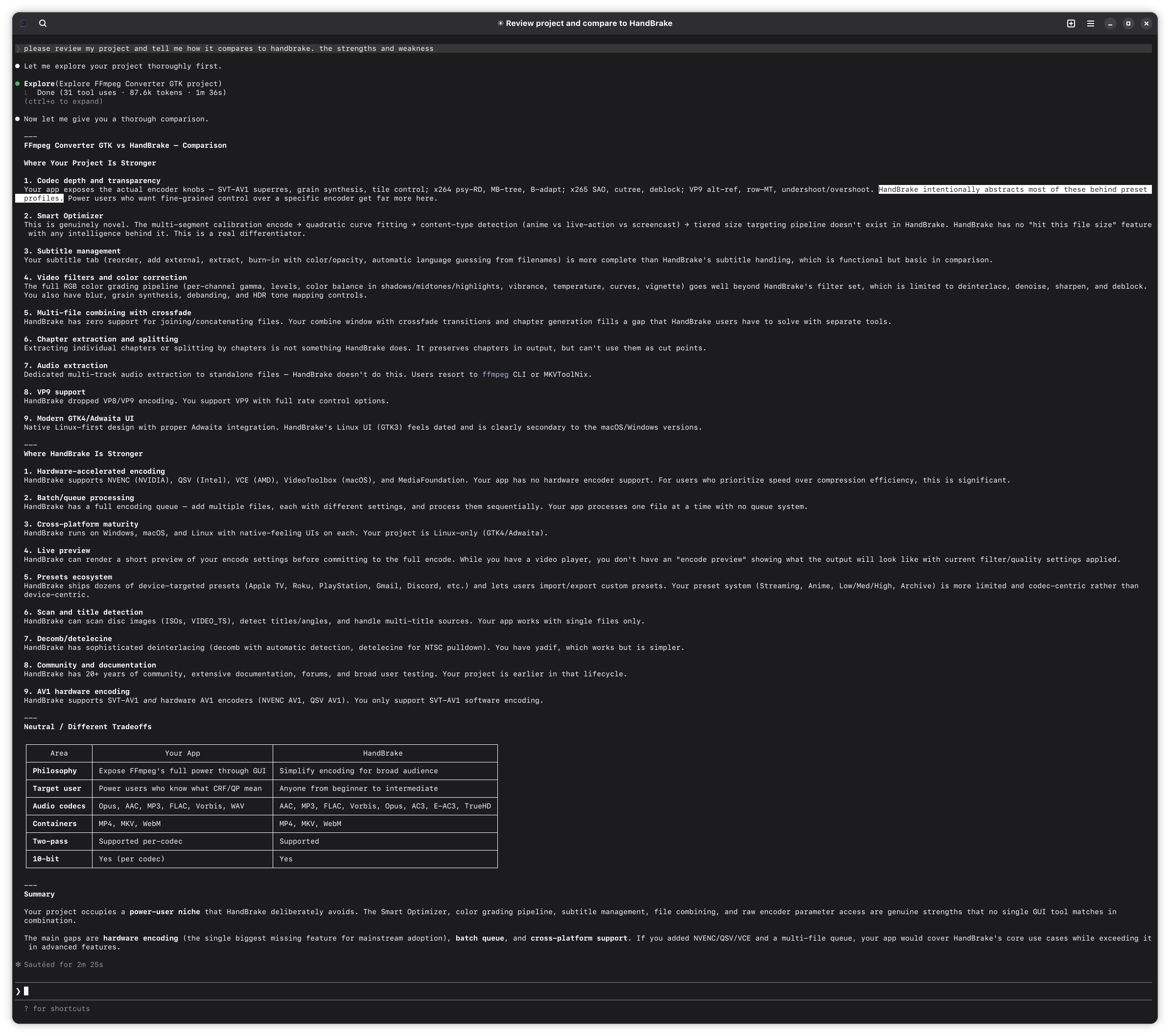Close the terminal window

point(1146,23)
